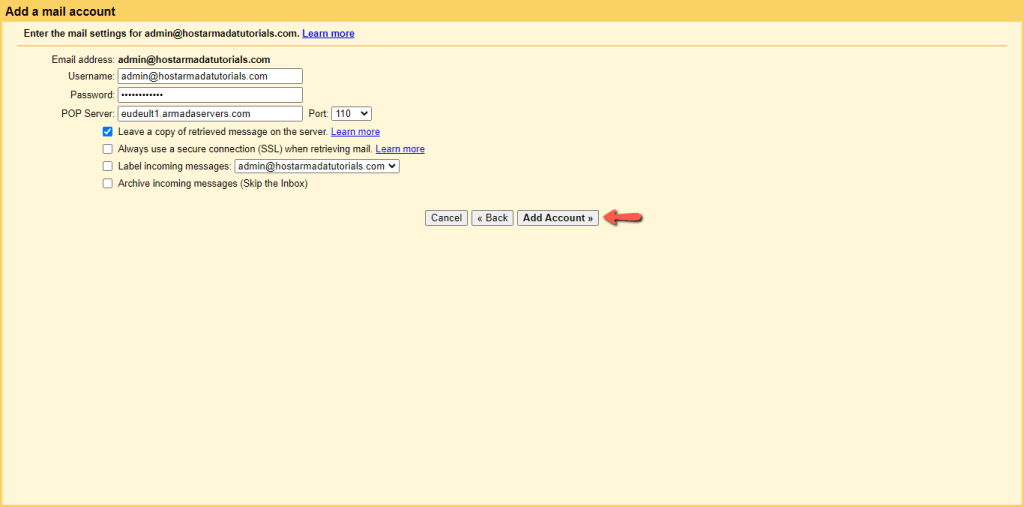This screenshot has height=507, width=1024.
Task: Check Archive incoming messages (Skip the Inbox)
Action: 108,184
